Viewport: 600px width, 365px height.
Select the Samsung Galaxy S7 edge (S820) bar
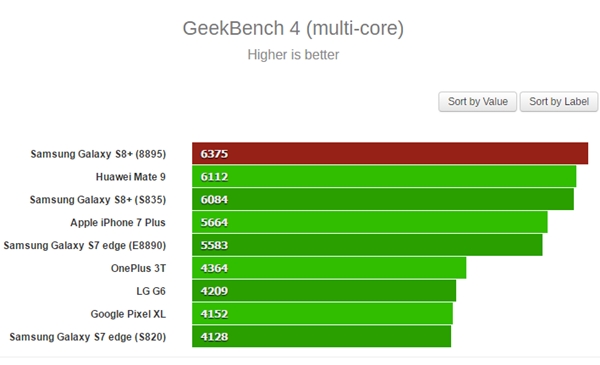click(x=321, y=337)
